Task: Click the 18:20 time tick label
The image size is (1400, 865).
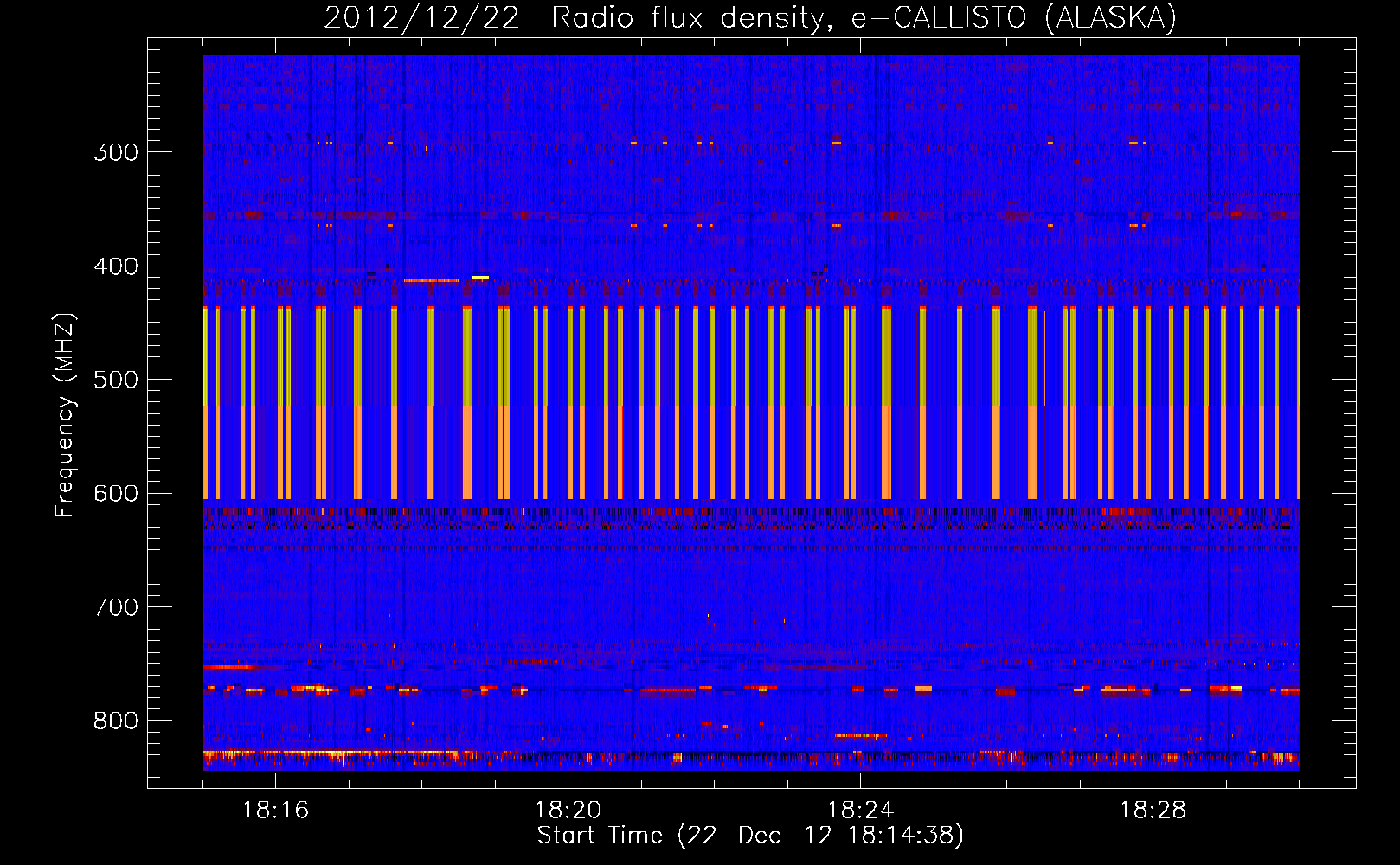Action: (x=568, y=811)
